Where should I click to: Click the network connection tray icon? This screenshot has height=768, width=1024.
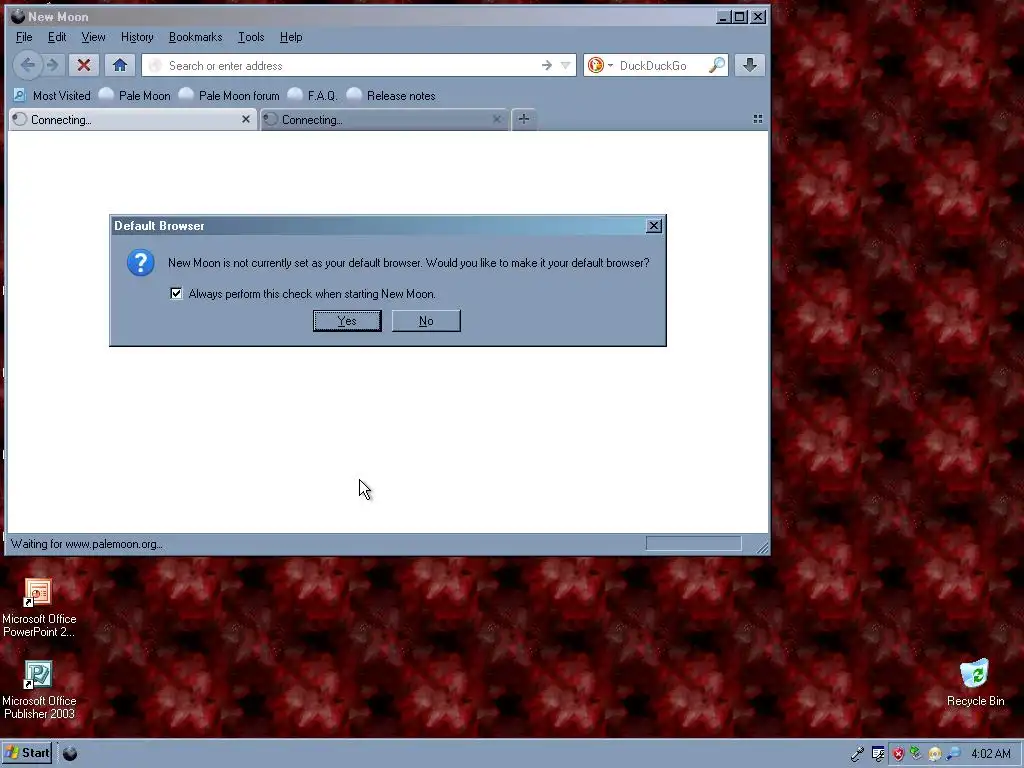pos(953,754)
